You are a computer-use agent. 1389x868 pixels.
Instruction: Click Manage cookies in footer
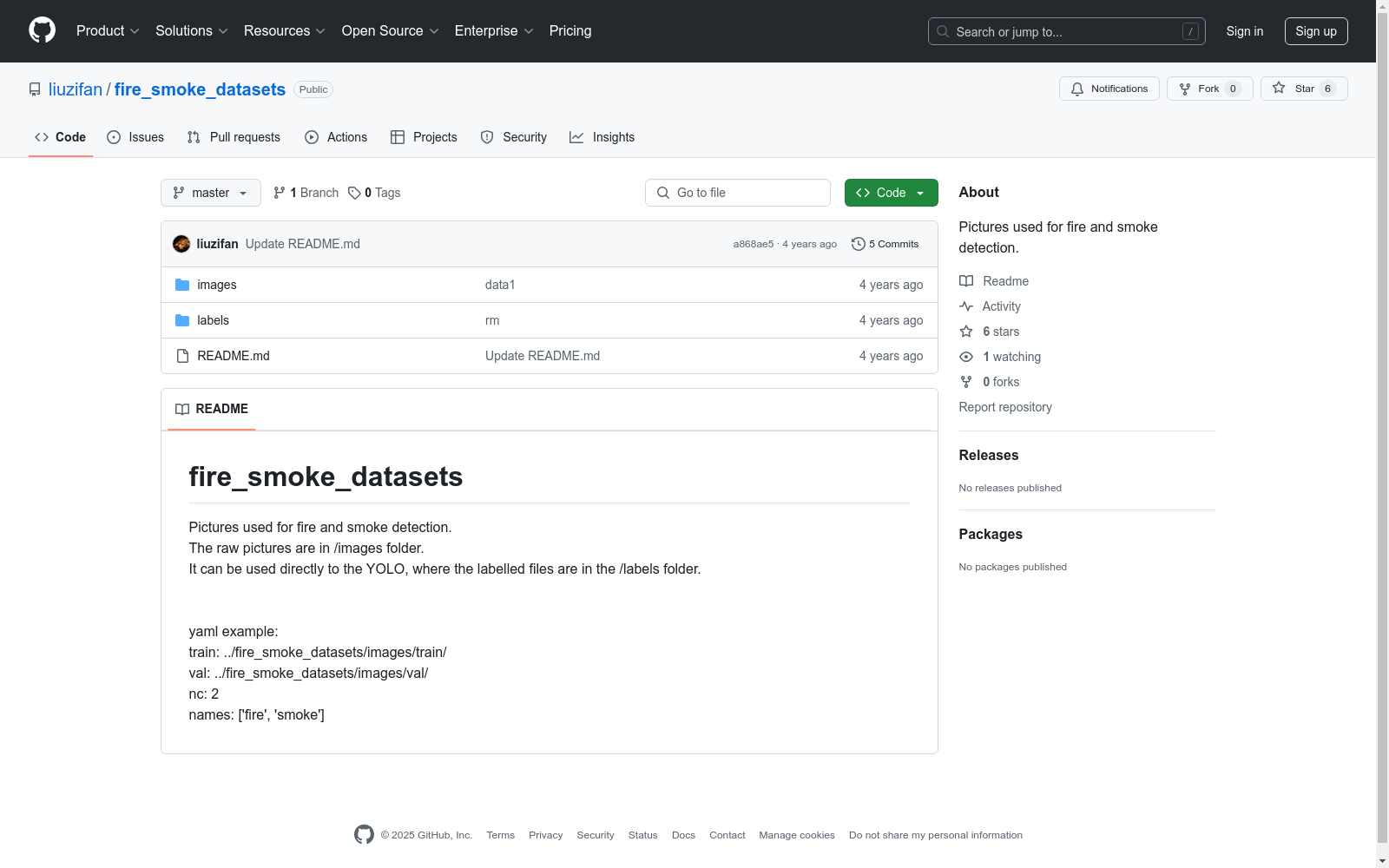click(x=797, y=835)
